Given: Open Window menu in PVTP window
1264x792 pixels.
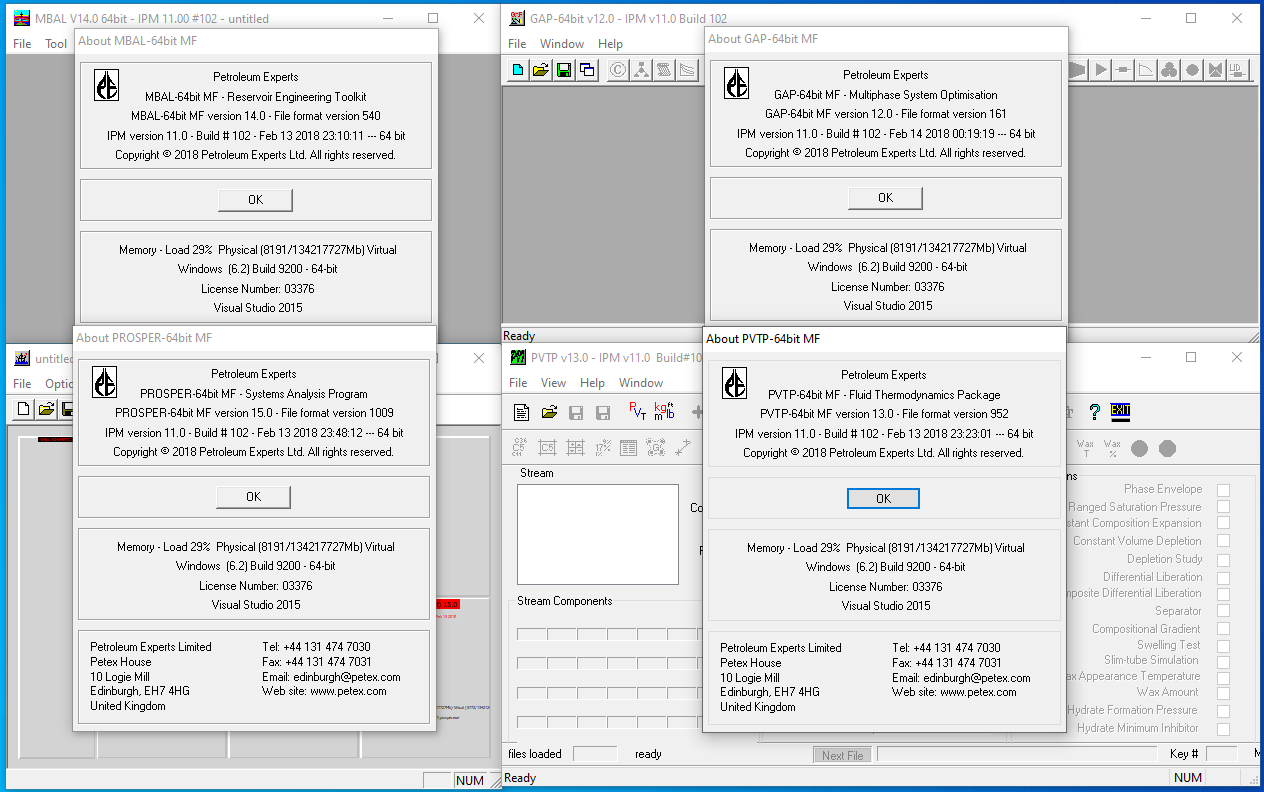Looking at the screenshot, I should [x=641, y=383].
